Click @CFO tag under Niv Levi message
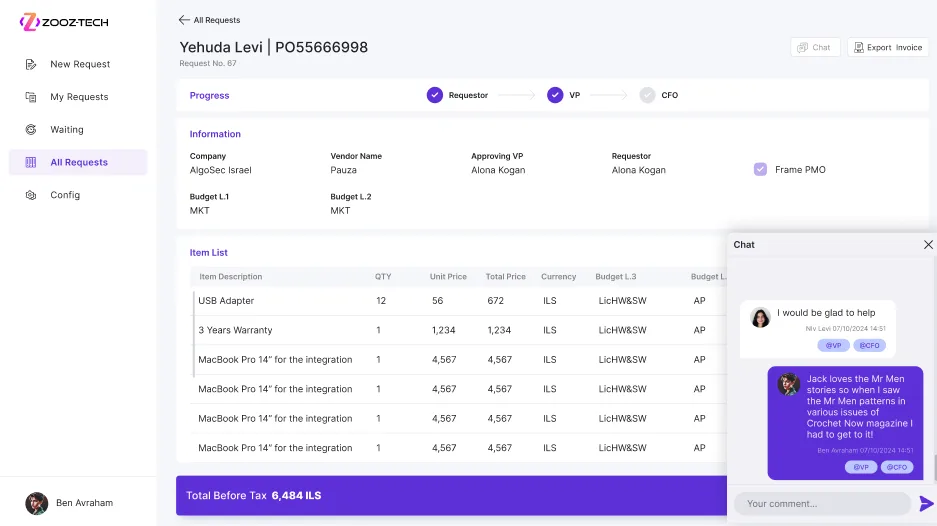Screen dimensions: 937x526 869,345
